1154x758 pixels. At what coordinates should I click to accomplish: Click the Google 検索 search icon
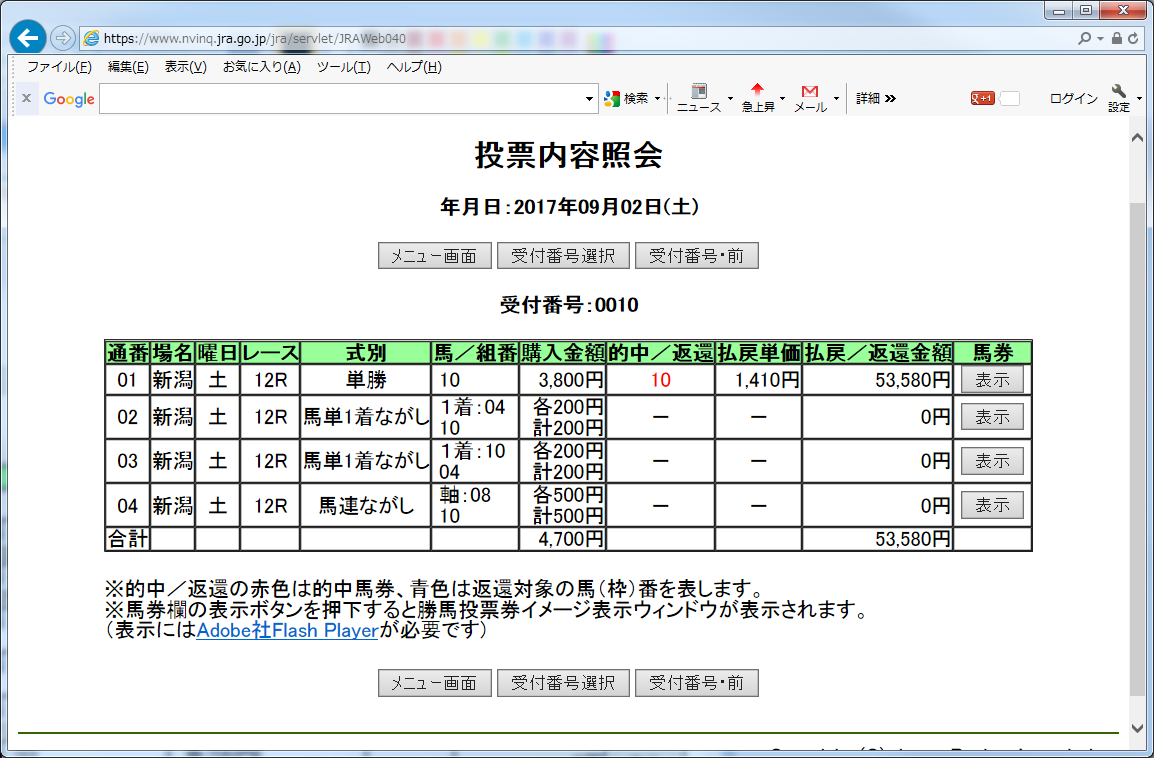coord(612,99)
